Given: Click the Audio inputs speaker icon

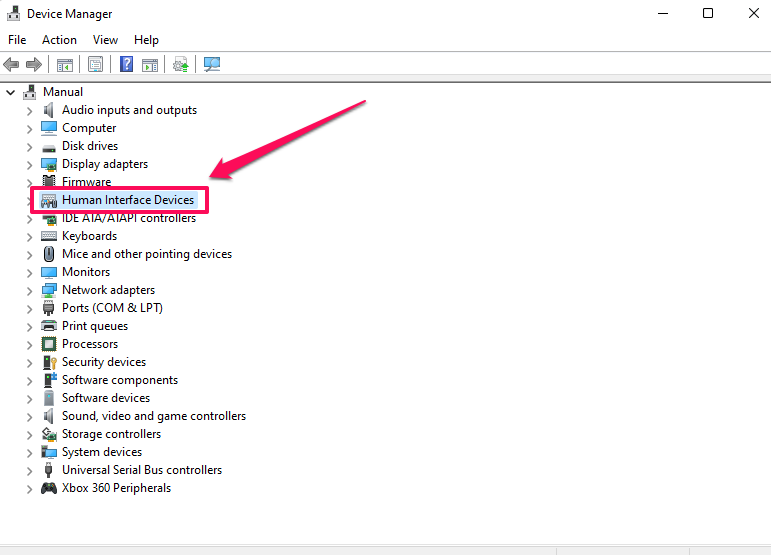Looking at the screenshot, I should click(x=49, y=110).
